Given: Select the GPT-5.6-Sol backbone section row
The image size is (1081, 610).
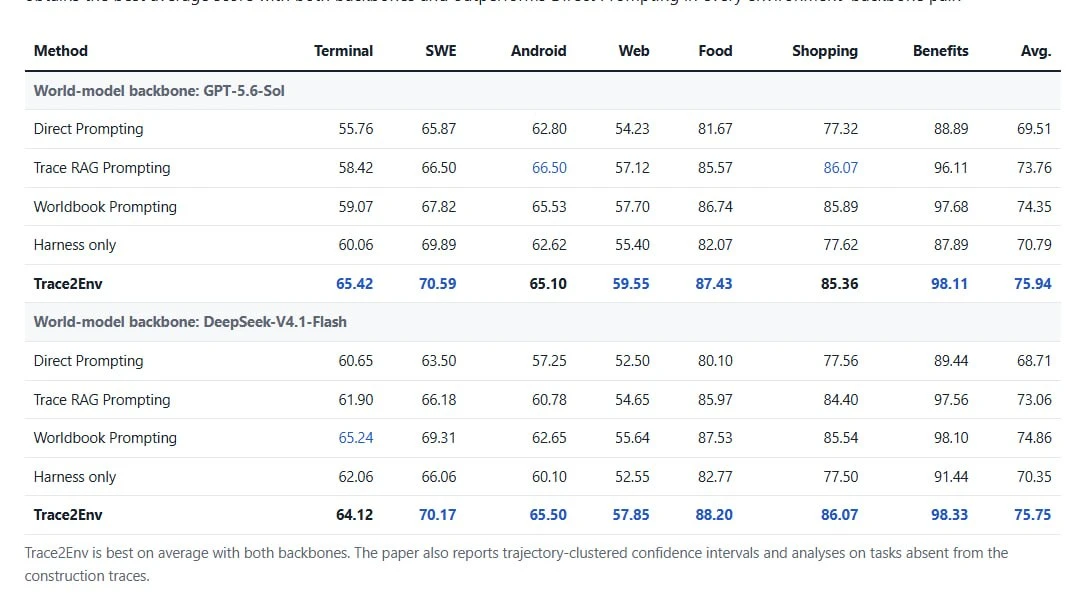Looking at the screenshot, I should pyautogui.click(x=543, y=91).
